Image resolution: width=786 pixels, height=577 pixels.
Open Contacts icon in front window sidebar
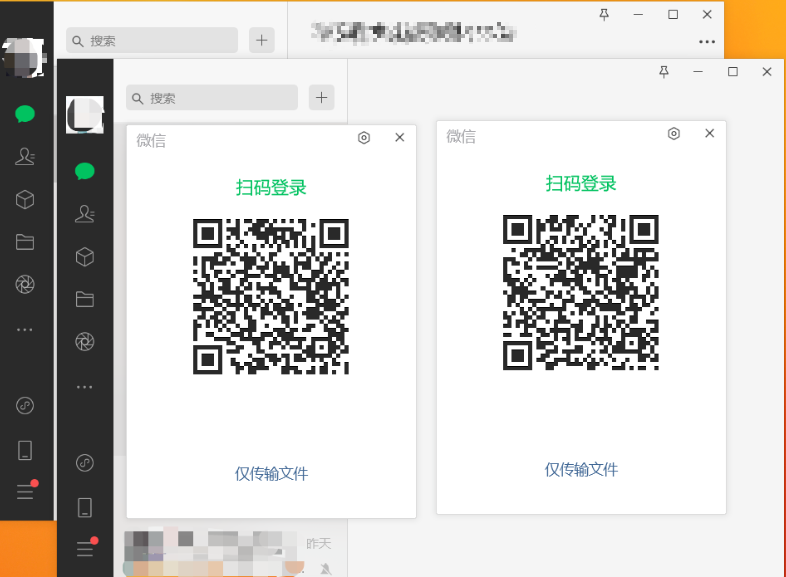(x=85, y=214)
